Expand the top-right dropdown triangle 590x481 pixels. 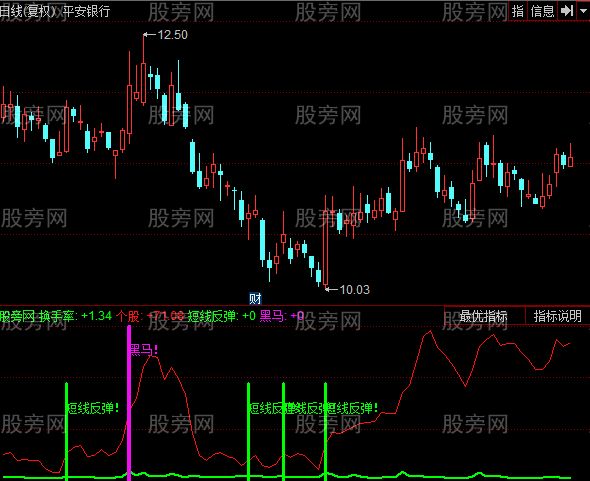point(583,11)
